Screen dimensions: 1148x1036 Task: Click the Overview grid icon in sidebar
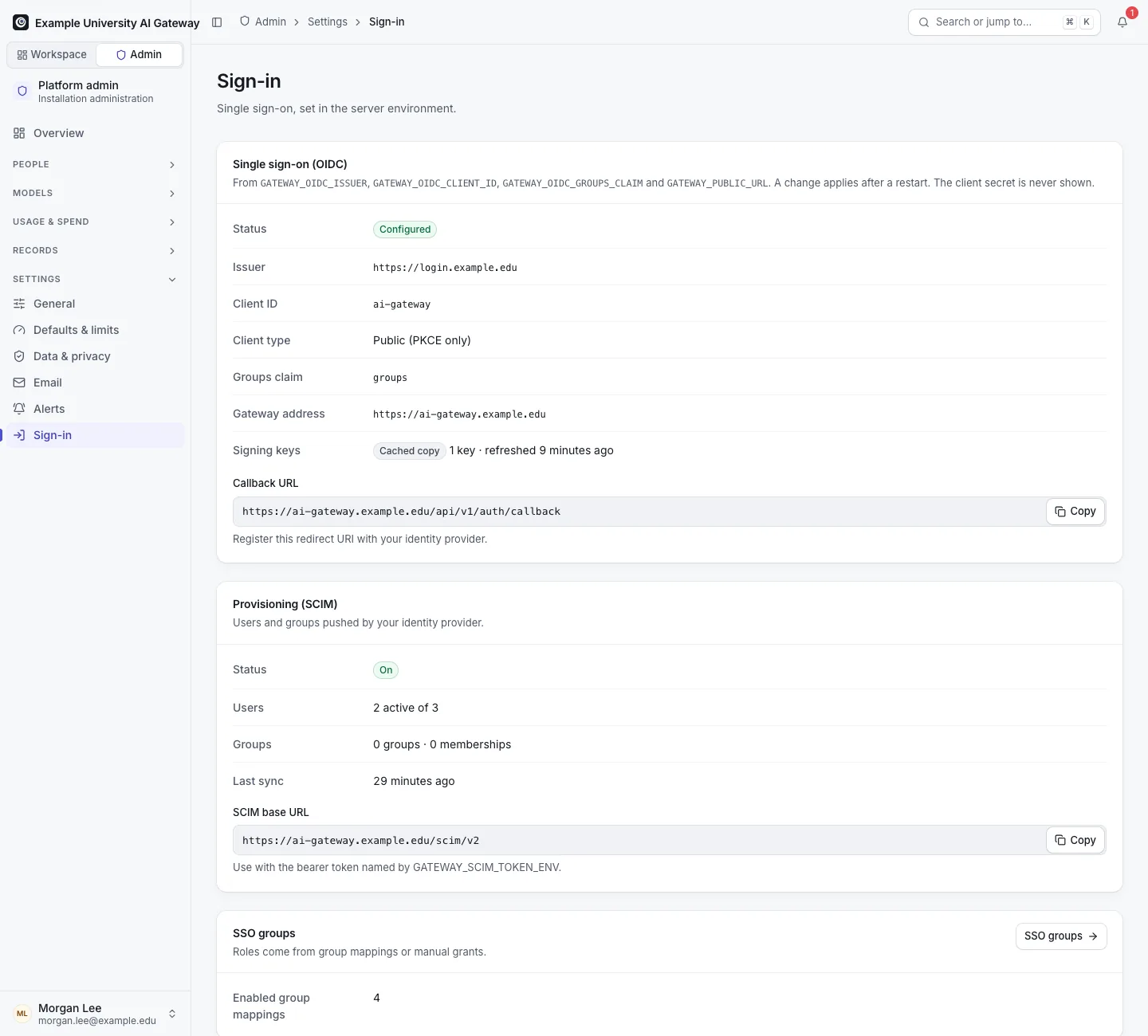(x=19, y=133)
